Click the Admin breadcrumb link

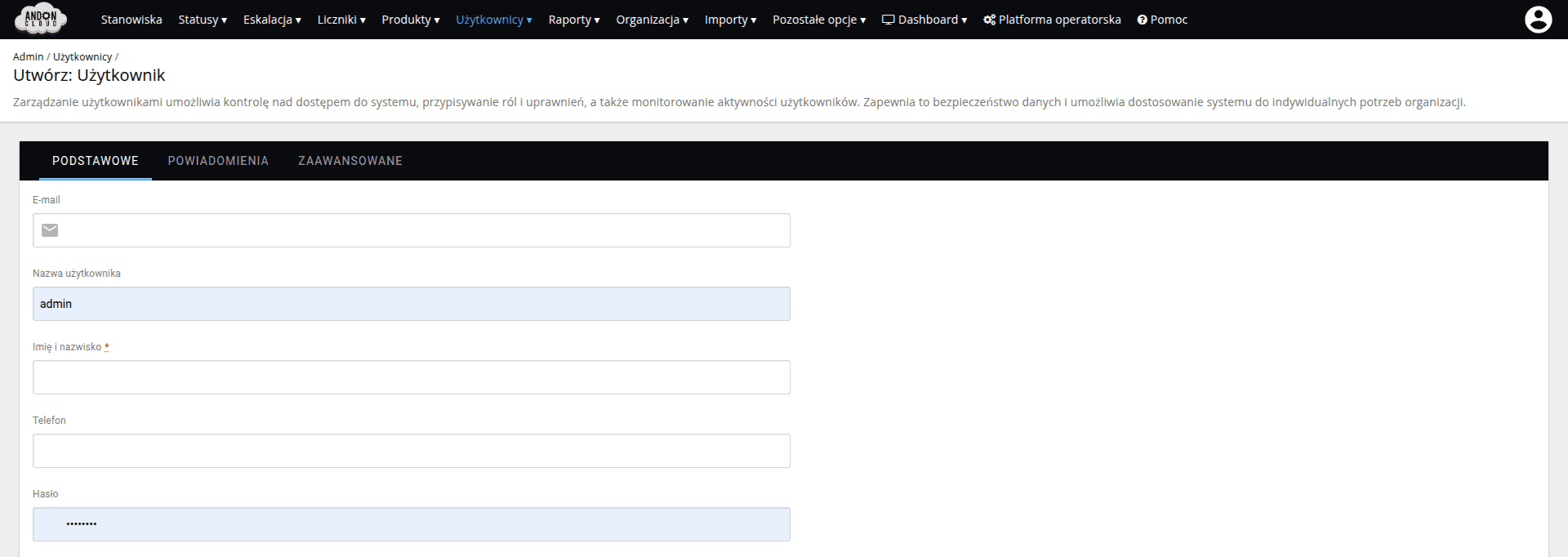coord(28,56)
